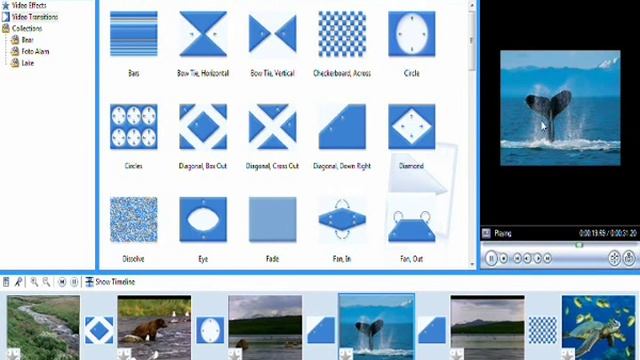Select the lake storyboard clip after the whale

tap(487, 327)
